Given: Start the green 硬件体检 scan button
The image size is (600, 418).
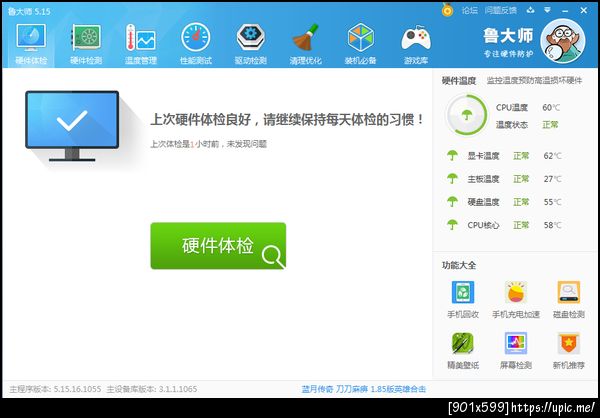Looking at the screenshot, I should coord(218,246).
